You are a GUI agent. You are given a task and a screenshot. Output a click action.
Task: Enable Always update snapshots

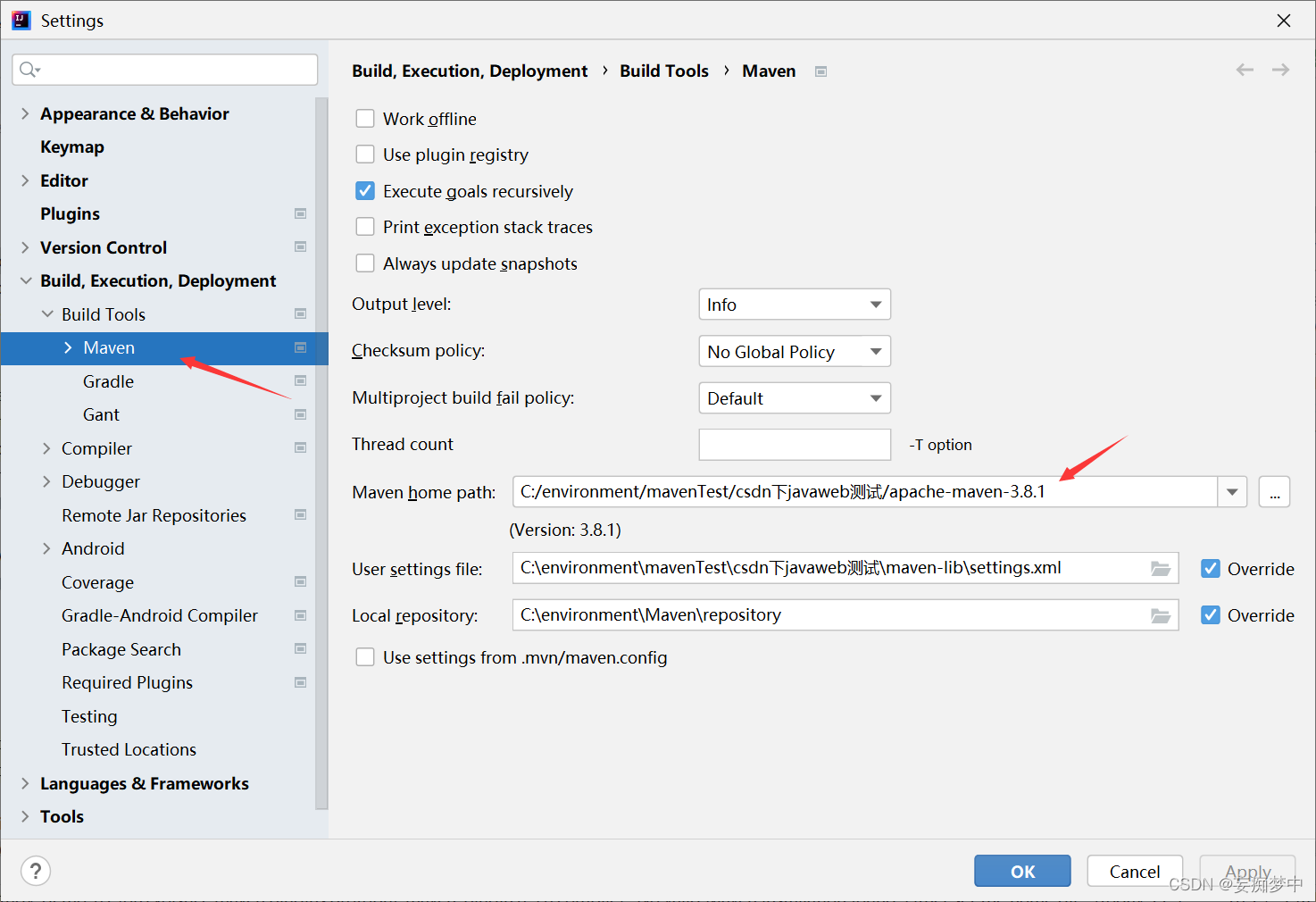[x=365, y=263]
